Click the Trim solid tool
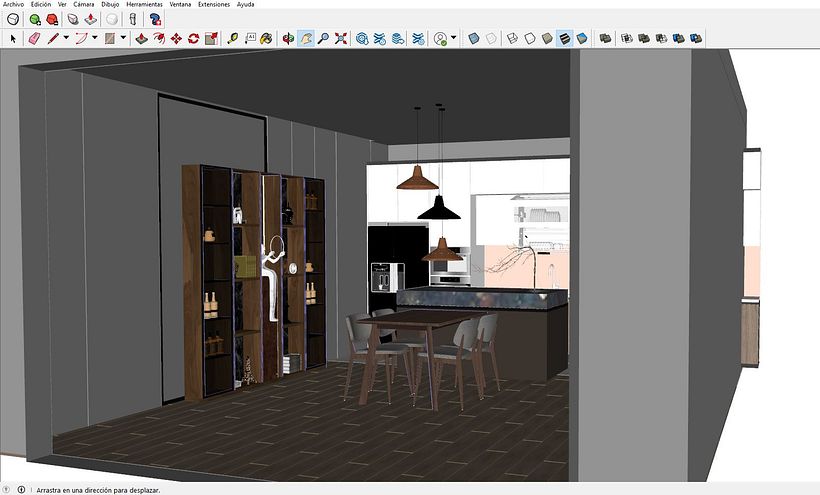 [679, 38]
